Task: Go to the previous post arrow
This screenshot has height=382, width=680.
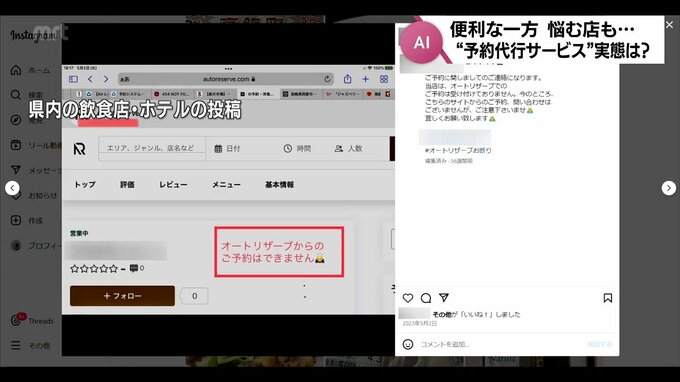Action: 12,188
